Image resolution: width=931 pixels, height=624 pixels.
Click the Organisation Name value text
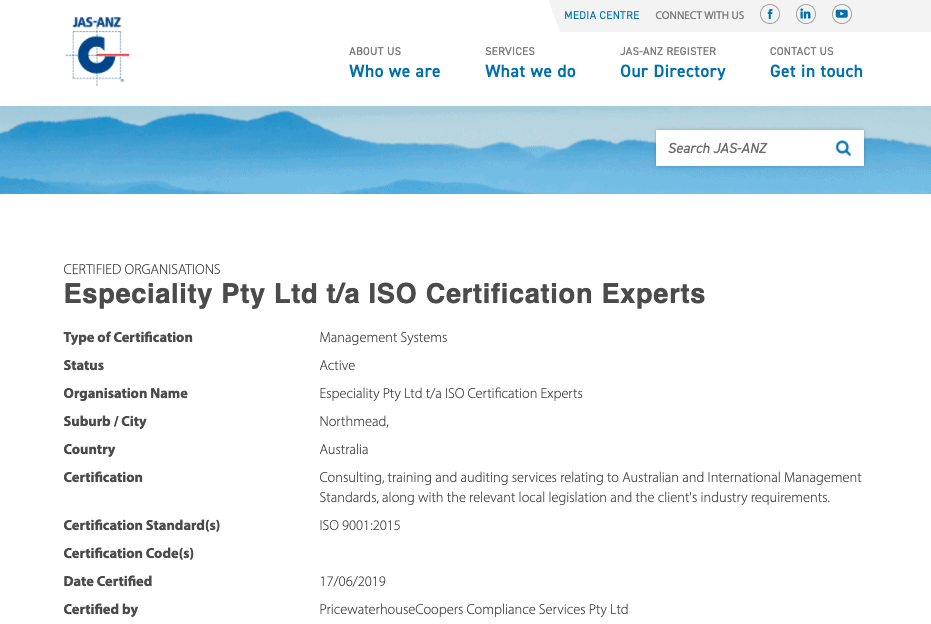[x=451, y=393]
